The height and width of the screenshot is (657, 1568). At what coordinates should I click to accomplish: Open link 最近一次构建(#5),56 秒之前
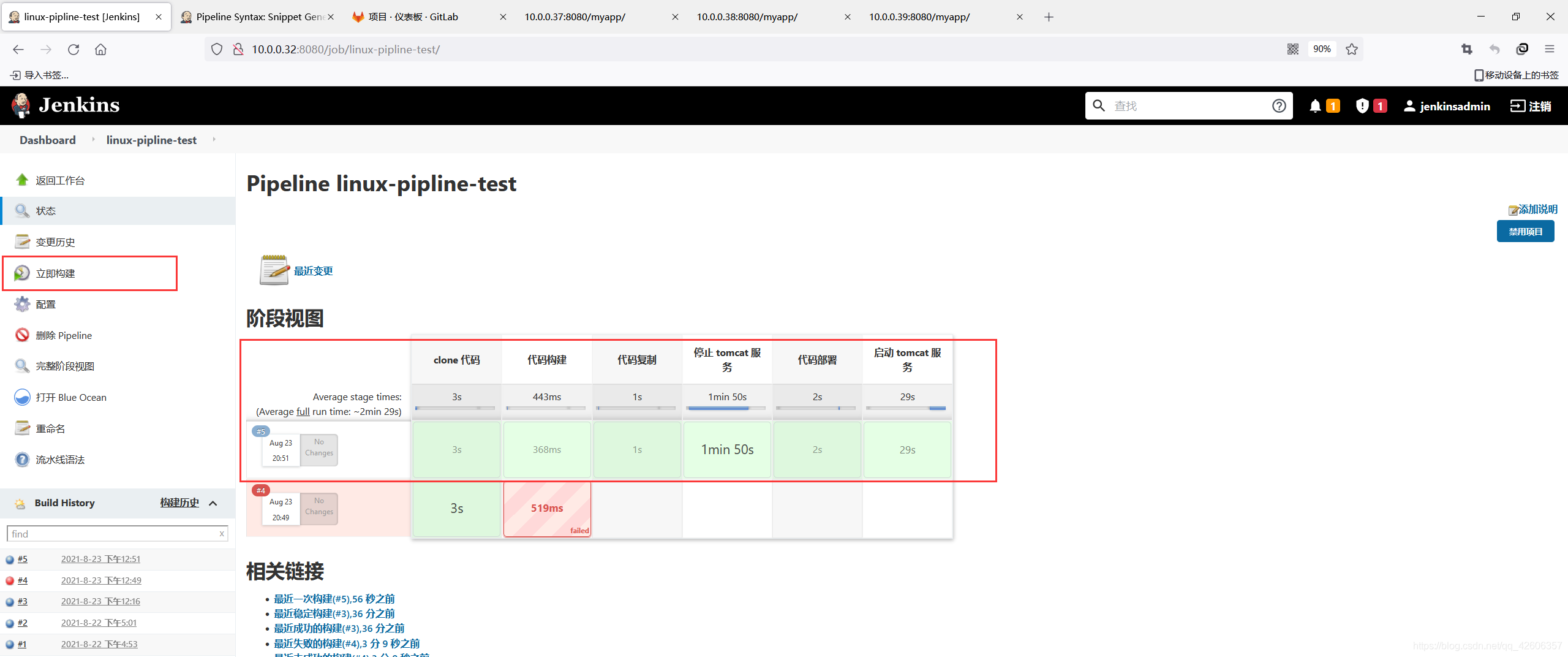click(334, 599)
